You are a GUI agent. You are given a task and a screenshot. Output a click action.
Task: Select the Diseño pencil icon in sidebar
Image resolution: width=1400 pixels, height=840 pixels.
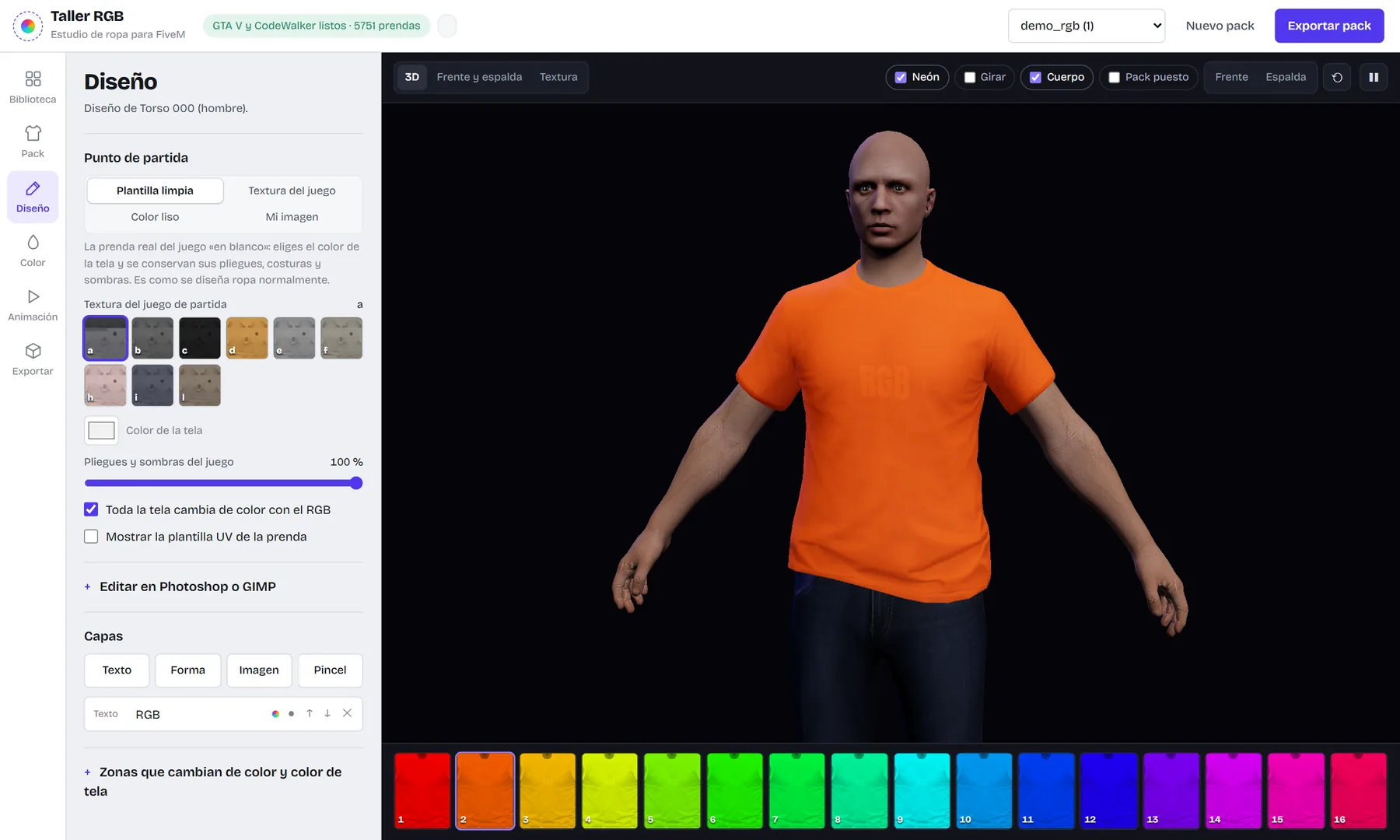click(x=33, y=197)
